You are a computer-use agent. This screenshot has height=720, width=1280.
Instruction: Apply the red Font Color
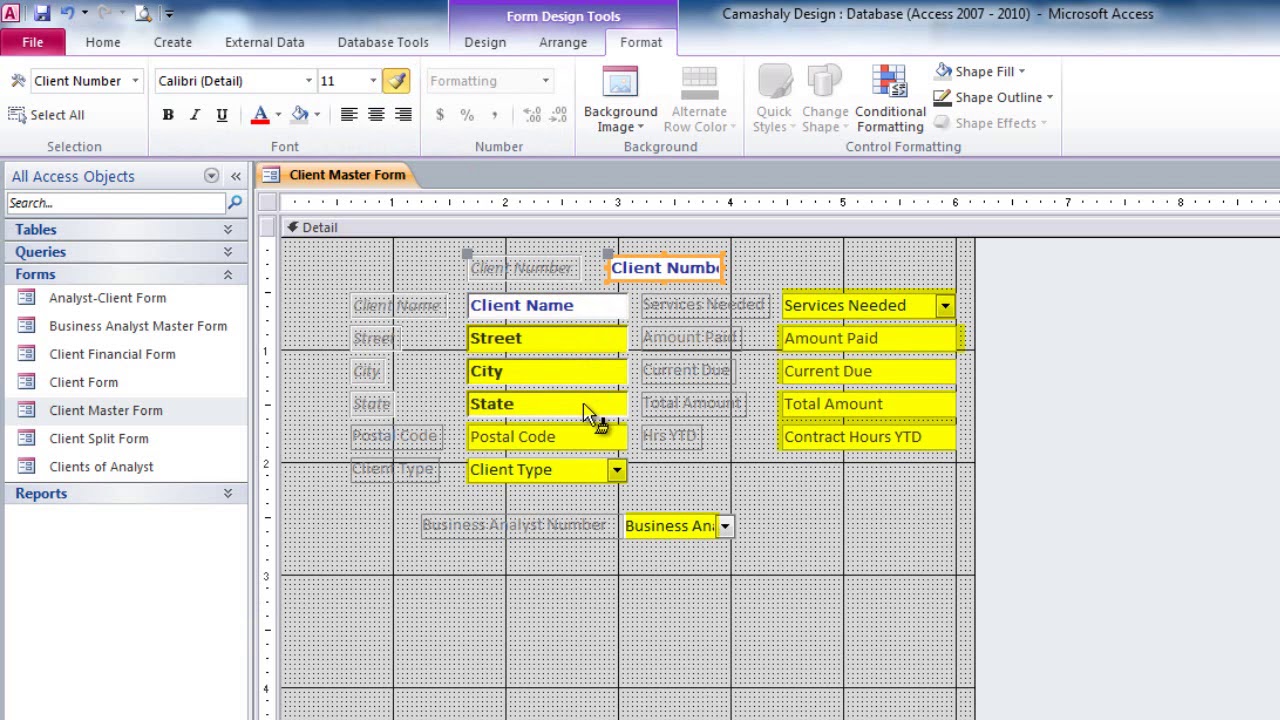pos(260,115)
